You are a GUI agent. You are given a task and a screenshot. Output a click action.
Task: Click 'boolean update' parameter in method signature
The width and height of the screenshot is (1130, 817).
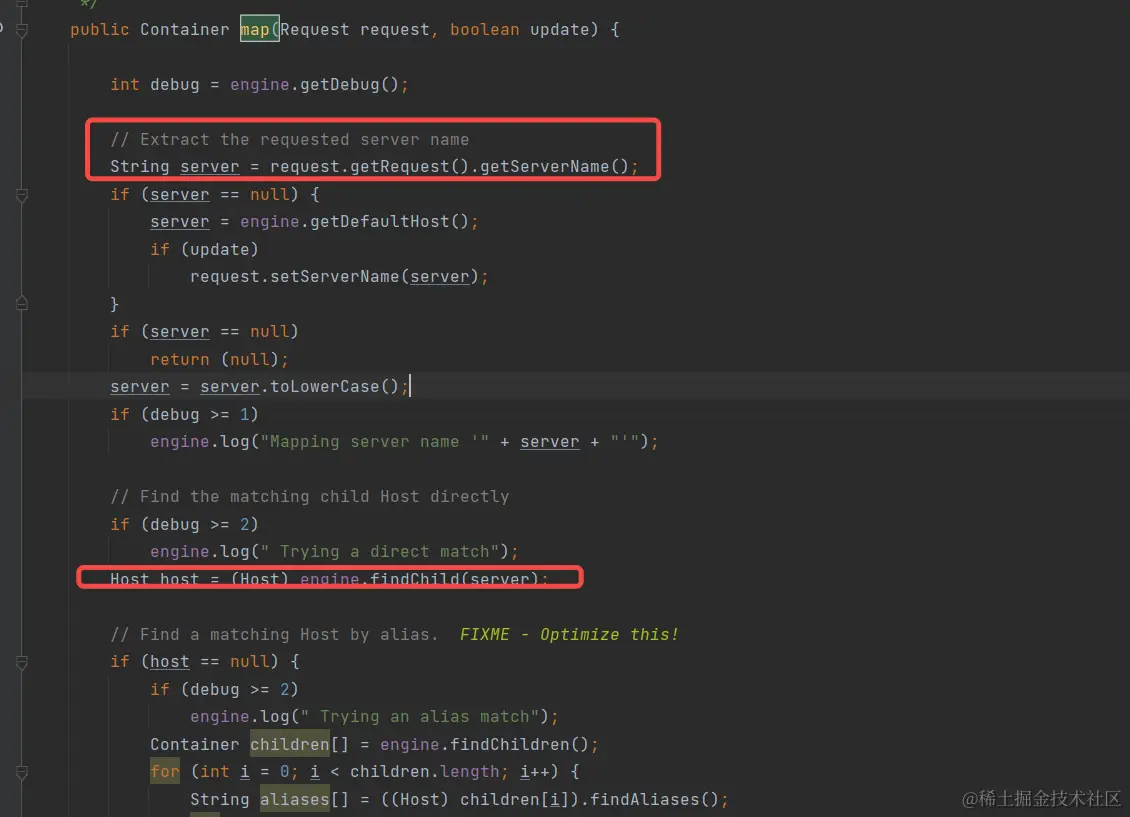[520, 30]
